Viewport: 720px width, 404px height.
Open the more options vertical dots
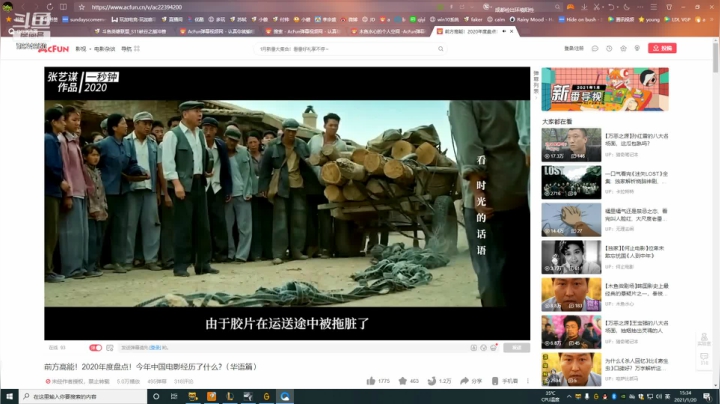click(528, 381)
